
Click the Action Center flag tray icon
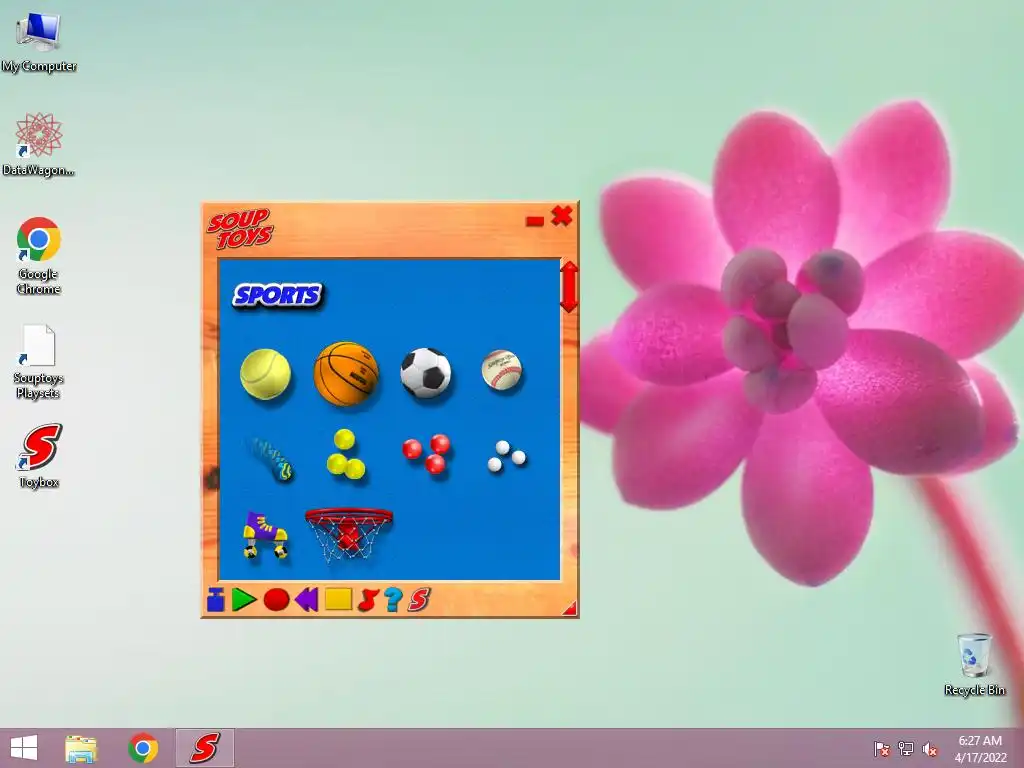[882, 748]
